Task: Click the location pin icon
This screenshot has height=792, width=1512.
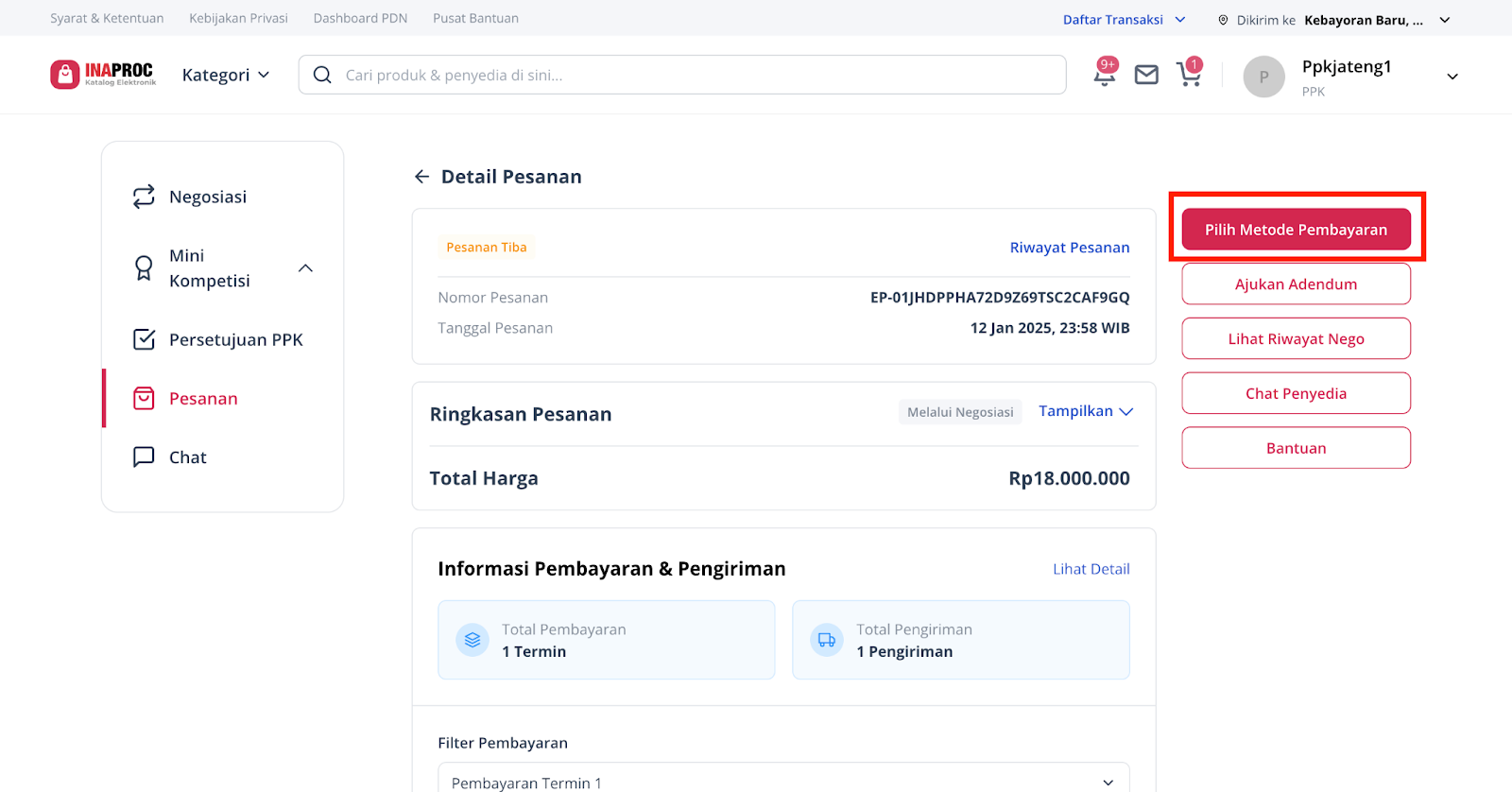Action: pos(1223,20)
